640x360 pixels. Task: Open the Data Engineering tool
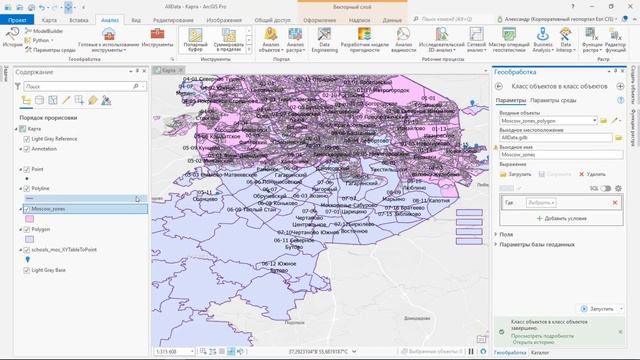pyautogui.click(x=324, y=40)
